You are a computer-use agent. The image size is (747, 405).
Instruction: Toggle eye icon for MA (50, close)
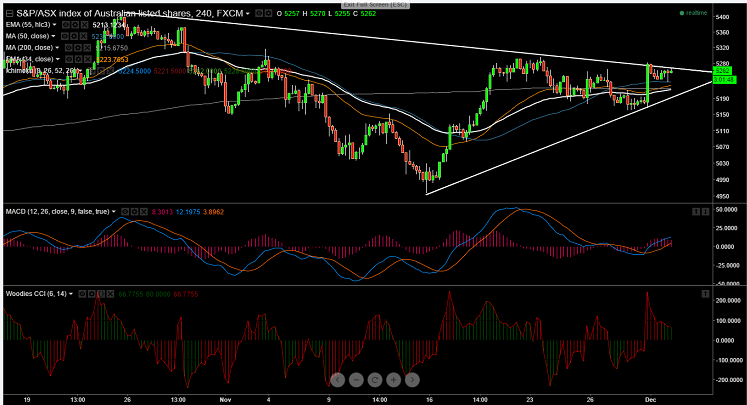64,36
